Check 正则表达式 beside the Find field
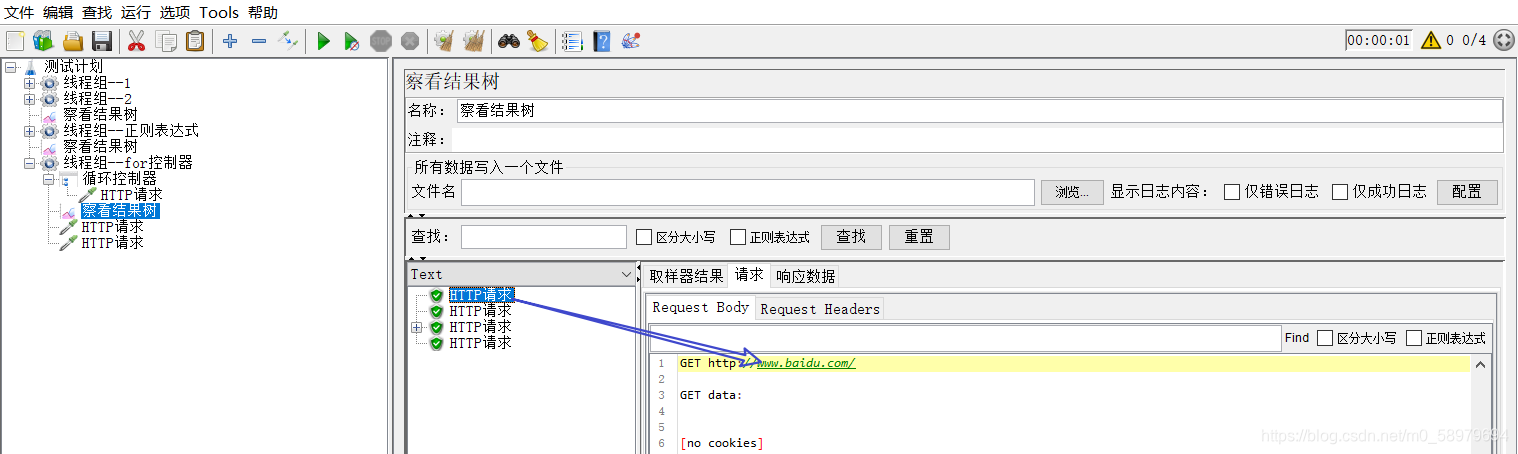This screenshot has height=454, width=1518. click(1414, 338)
